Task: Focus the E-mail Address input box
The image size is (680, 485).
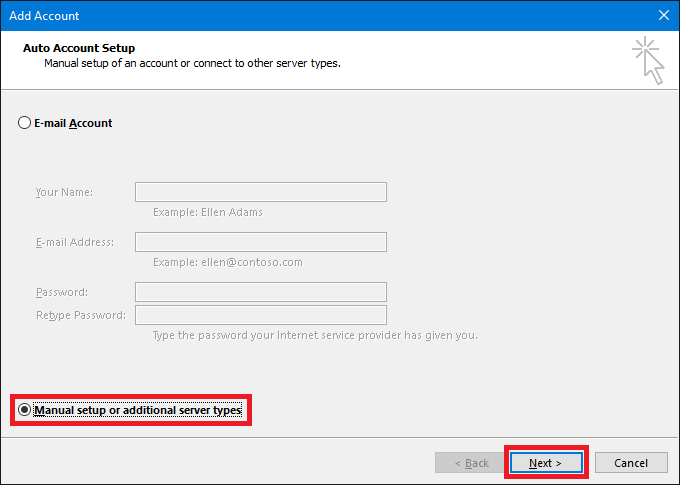Action: pyautogui.click(x=260, y=242)
